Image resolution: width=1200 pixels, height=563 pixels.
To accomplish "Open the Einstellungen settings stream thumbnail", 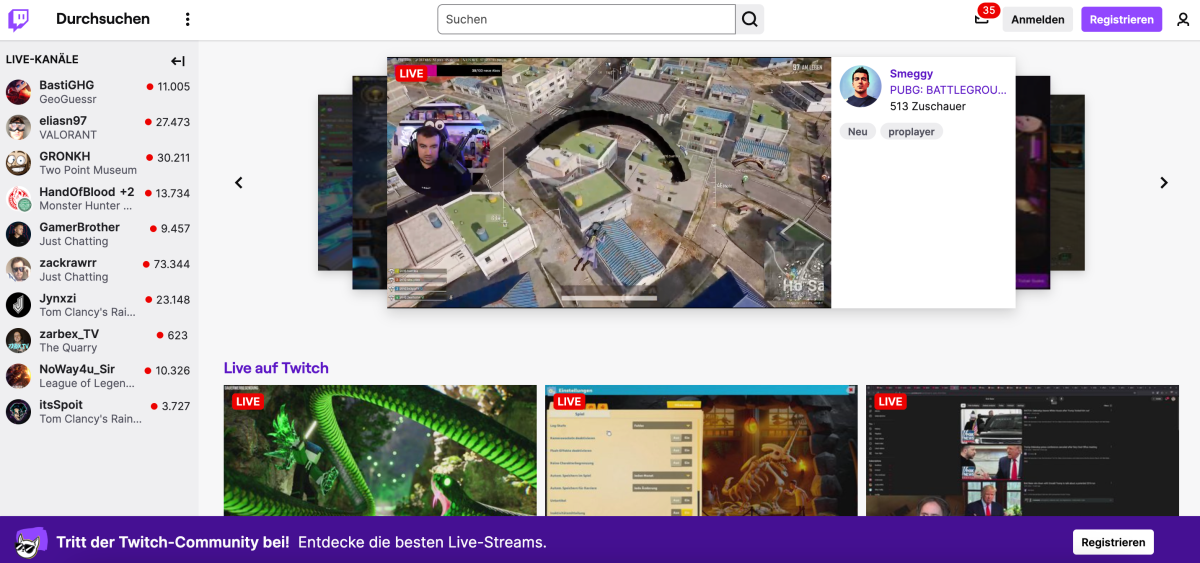I will 701,450.
